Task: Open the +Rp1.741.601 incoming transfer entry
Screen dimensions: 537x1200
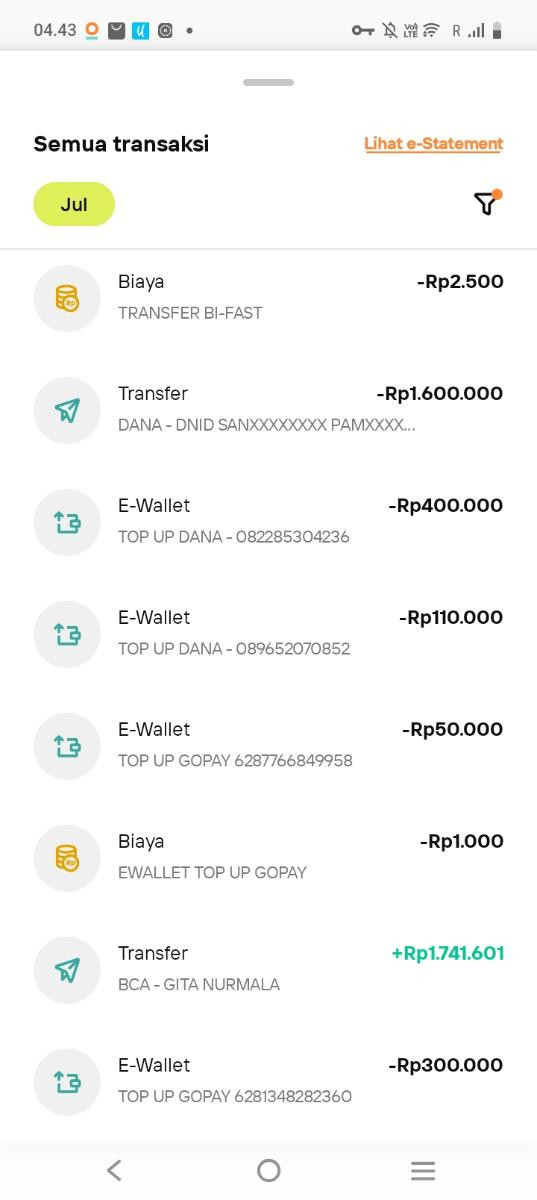Action: coord(268,970)
